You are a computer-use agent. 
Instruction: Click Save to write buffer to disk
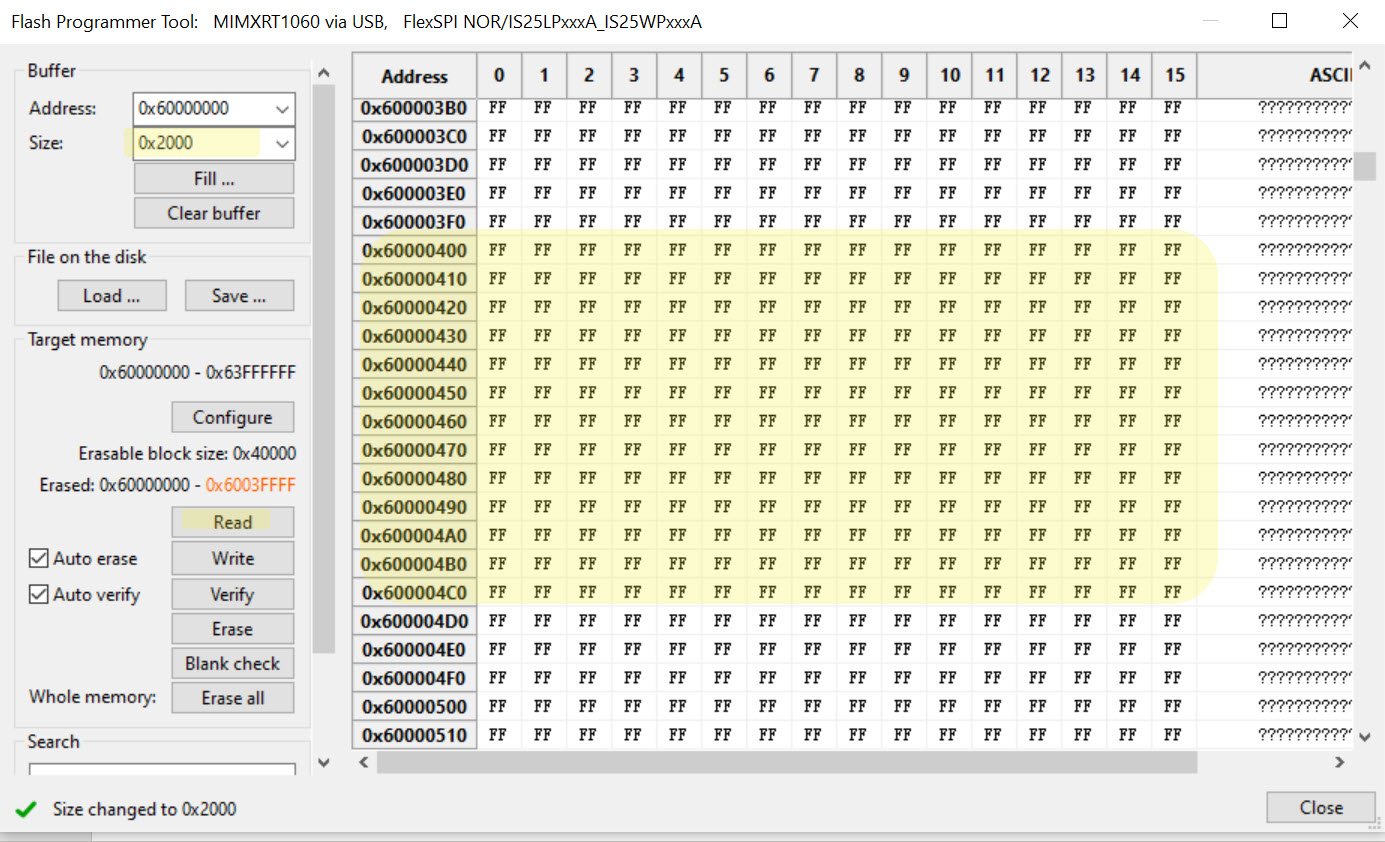coord(239,295)
